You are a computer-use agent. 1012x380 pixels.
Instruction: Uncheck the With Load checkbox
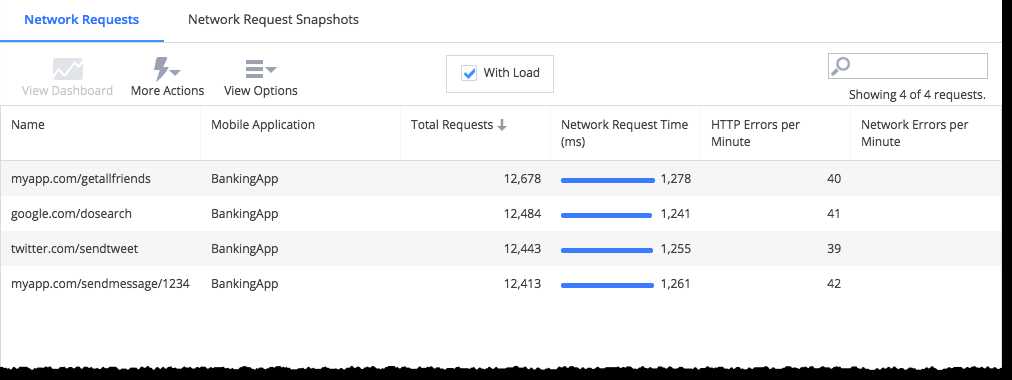coord(469,73)
